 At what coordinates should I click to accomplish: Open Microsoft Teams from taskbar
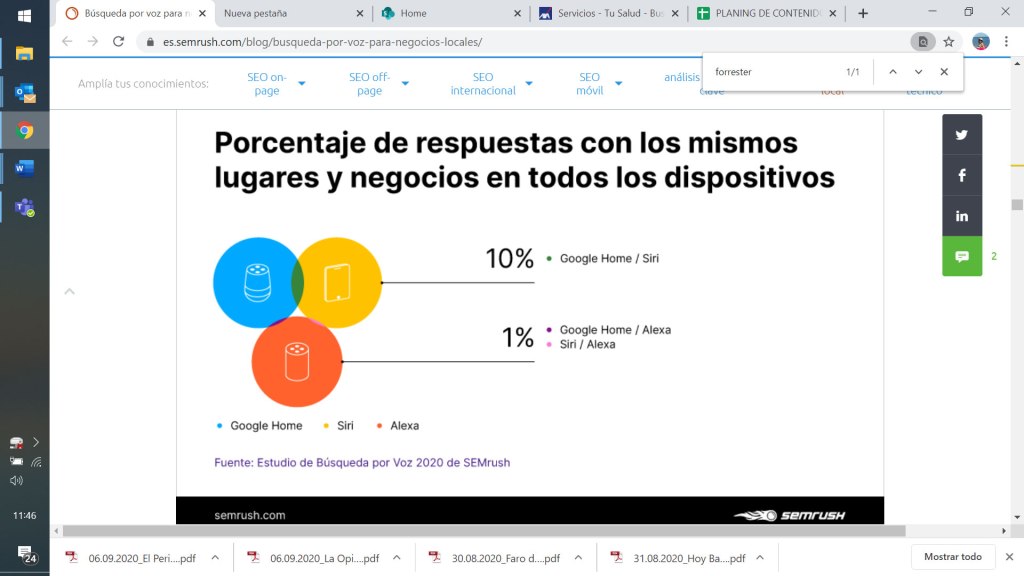click(x=24, y=207)
